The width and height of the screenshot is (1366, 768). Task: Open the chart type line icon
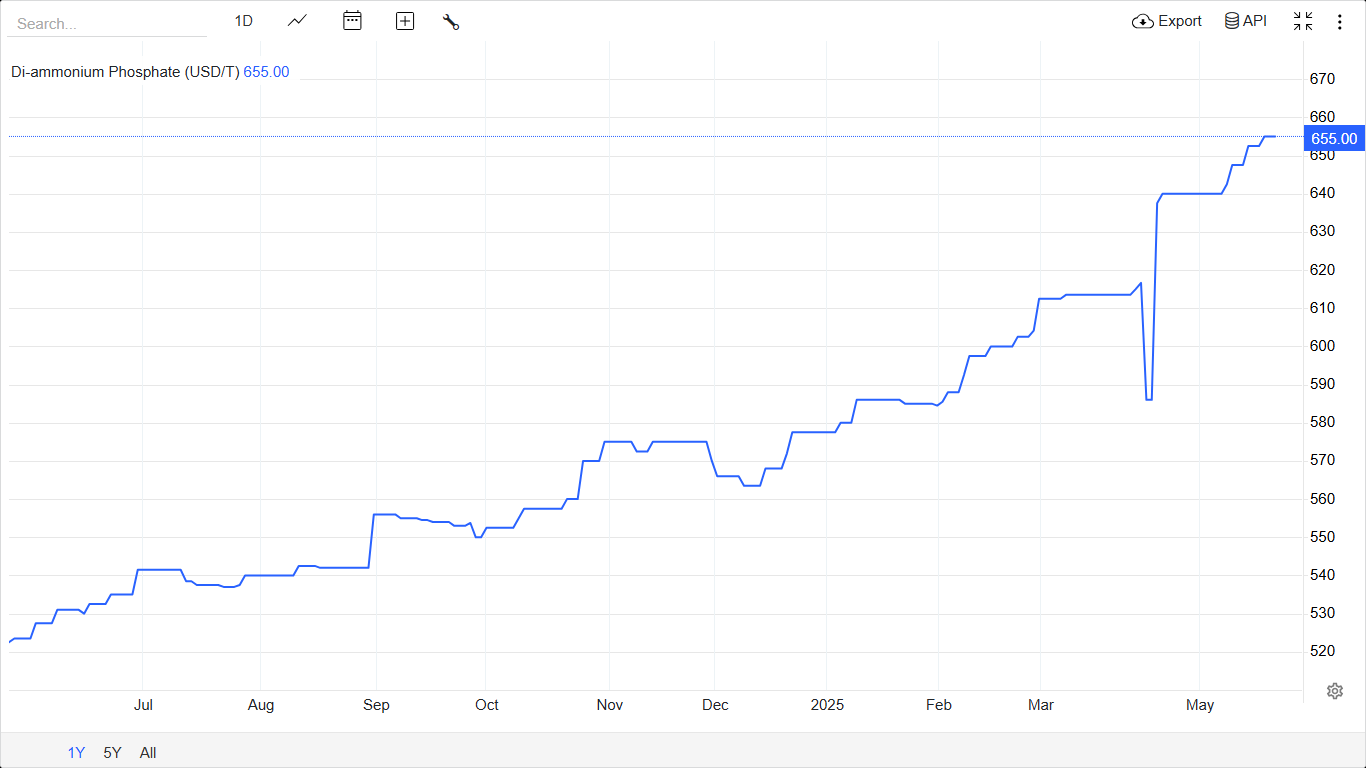pyautogui.click(x=297, y=21)
